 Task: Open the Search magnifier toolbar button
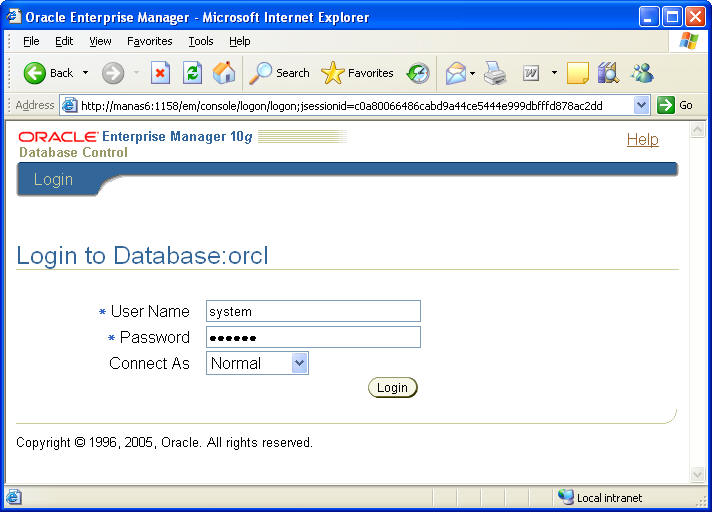tap(280, 73)
